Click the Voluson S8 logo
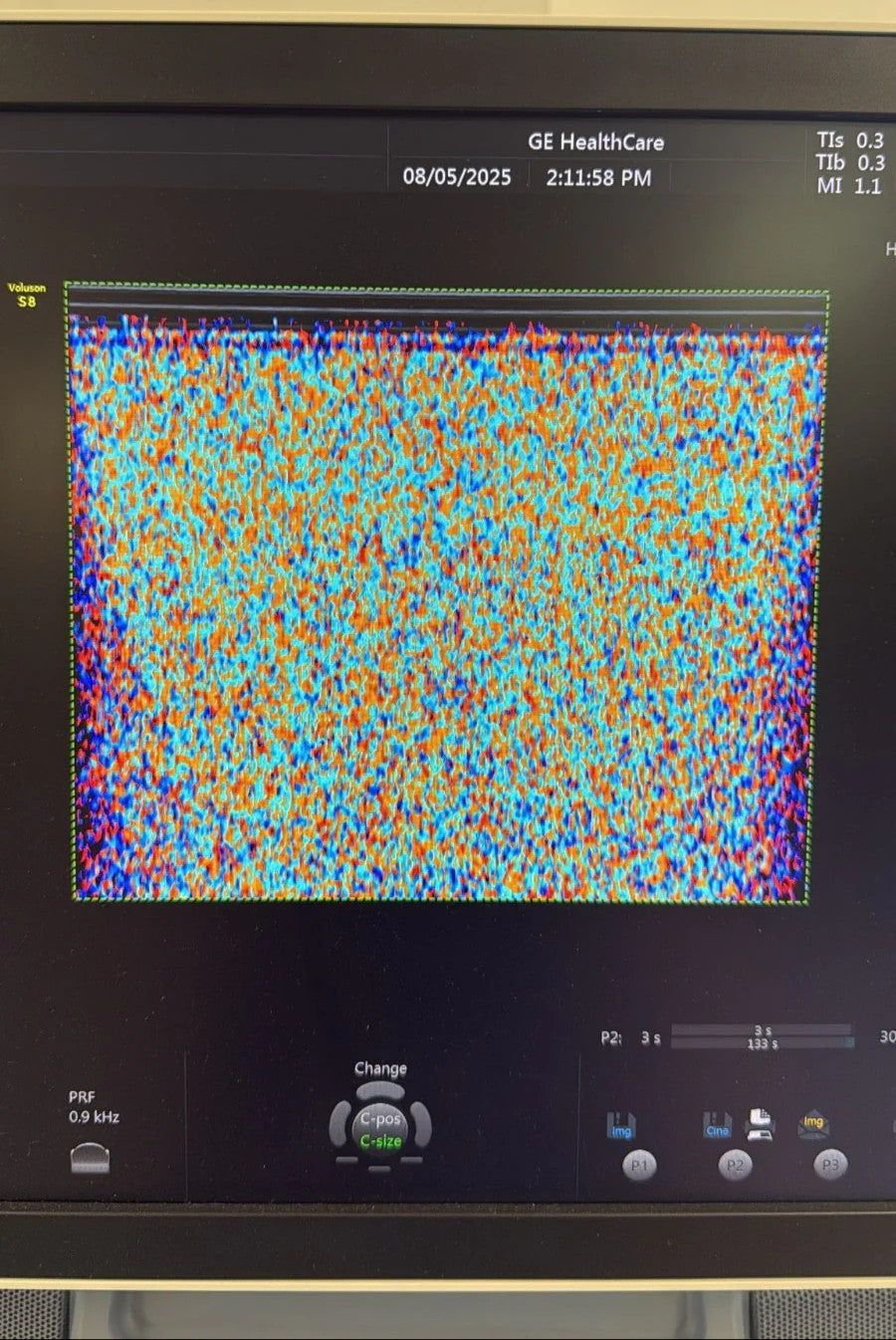This screenshot has height=1340, width=896. point(27,295)
